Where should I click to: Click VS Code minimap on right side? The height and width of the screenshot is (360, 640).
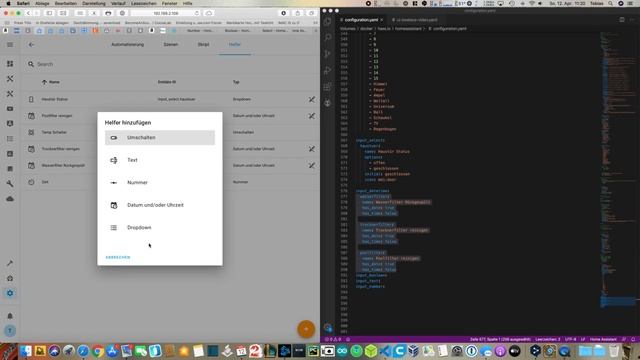coord(617,169)
